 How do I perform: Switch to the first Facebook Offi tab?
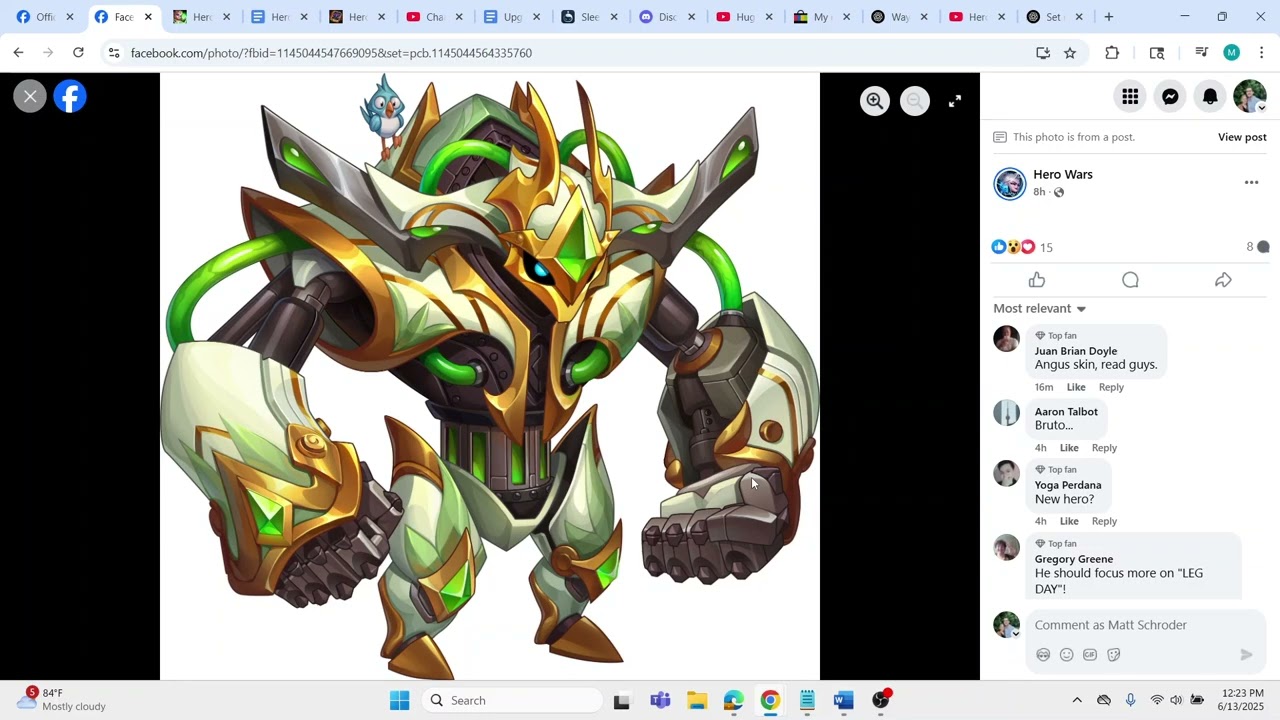[43, 17]
